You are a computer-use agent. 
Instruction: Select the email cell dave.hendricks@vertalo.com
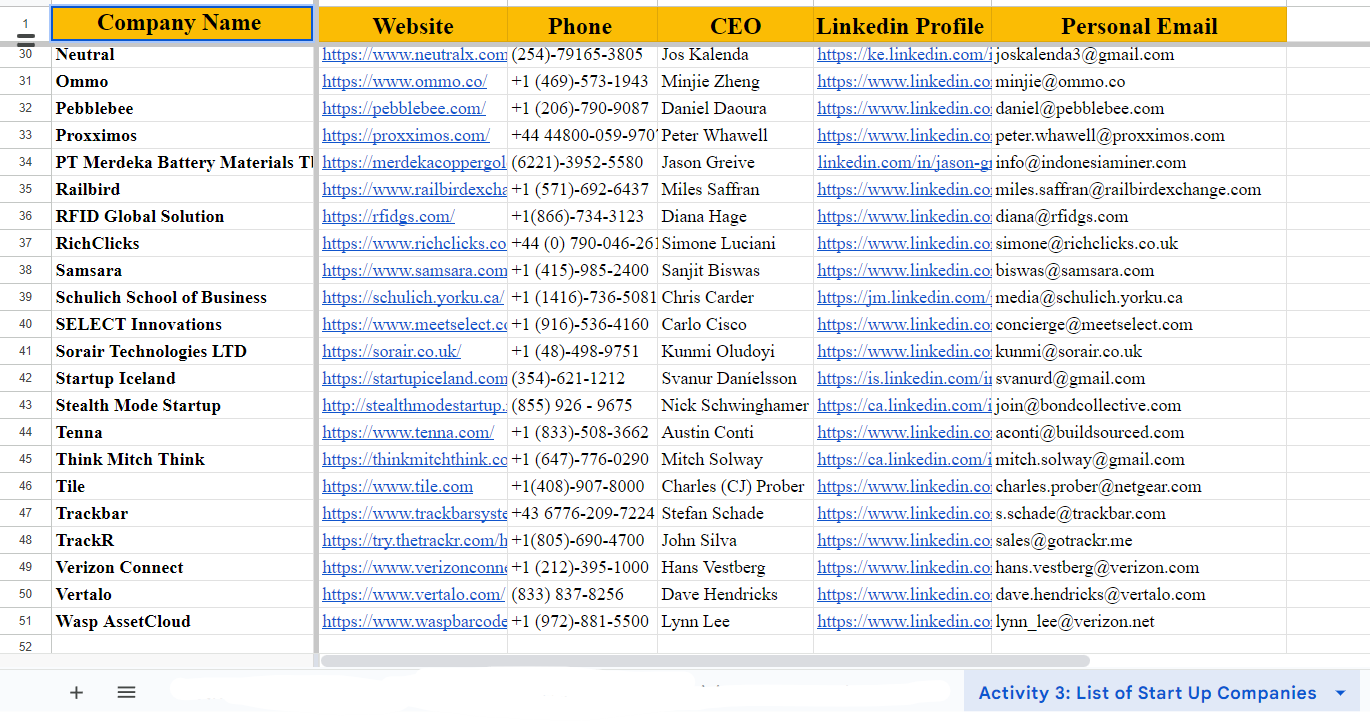point(1139,595)
